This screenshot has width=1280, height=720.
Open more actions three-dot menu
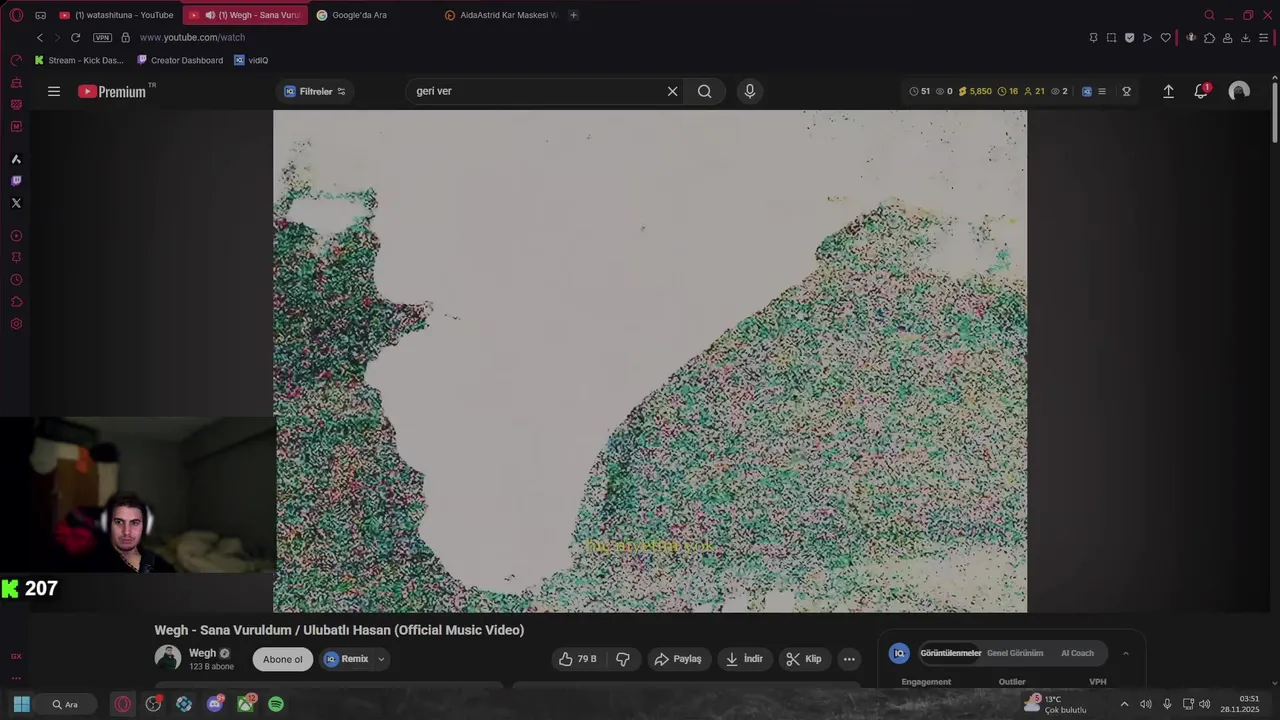click(x=849, y=659)
